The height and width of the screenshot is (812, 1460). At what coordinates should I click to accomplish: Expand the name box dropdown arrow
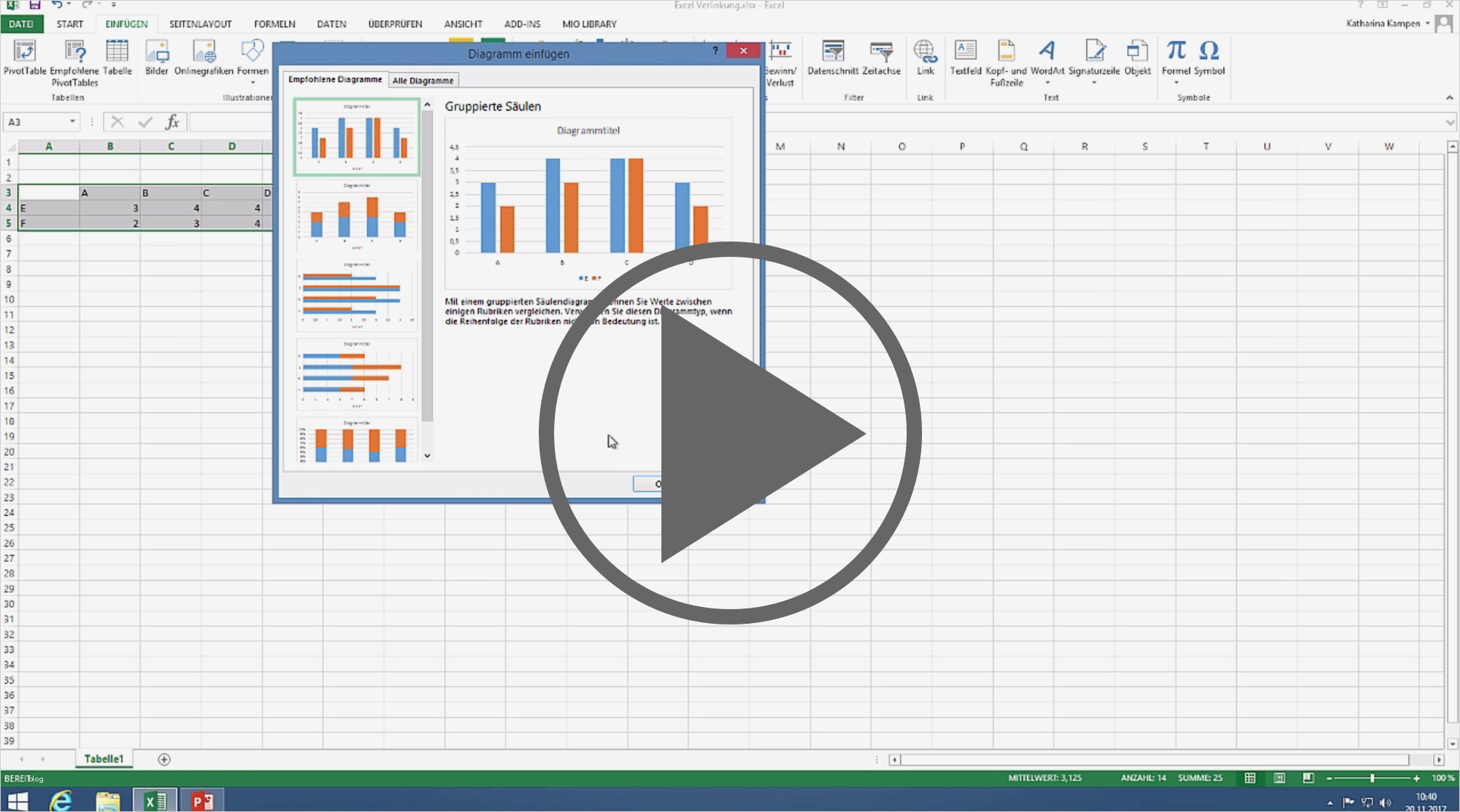[72, 122]
